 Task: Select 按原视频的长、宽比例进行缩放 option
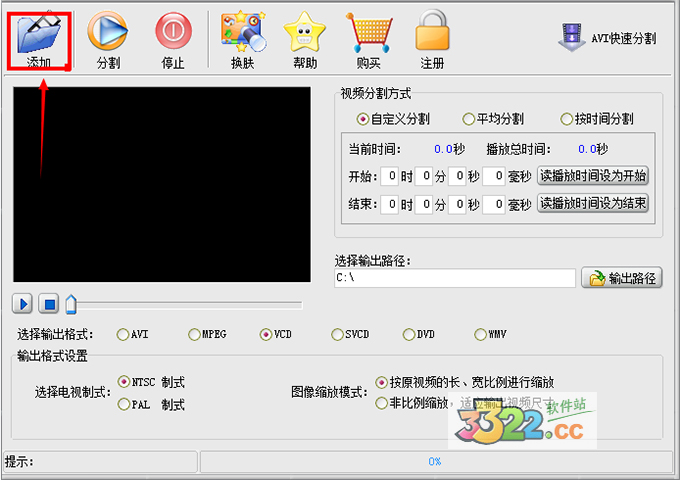(x=465, y=382)
